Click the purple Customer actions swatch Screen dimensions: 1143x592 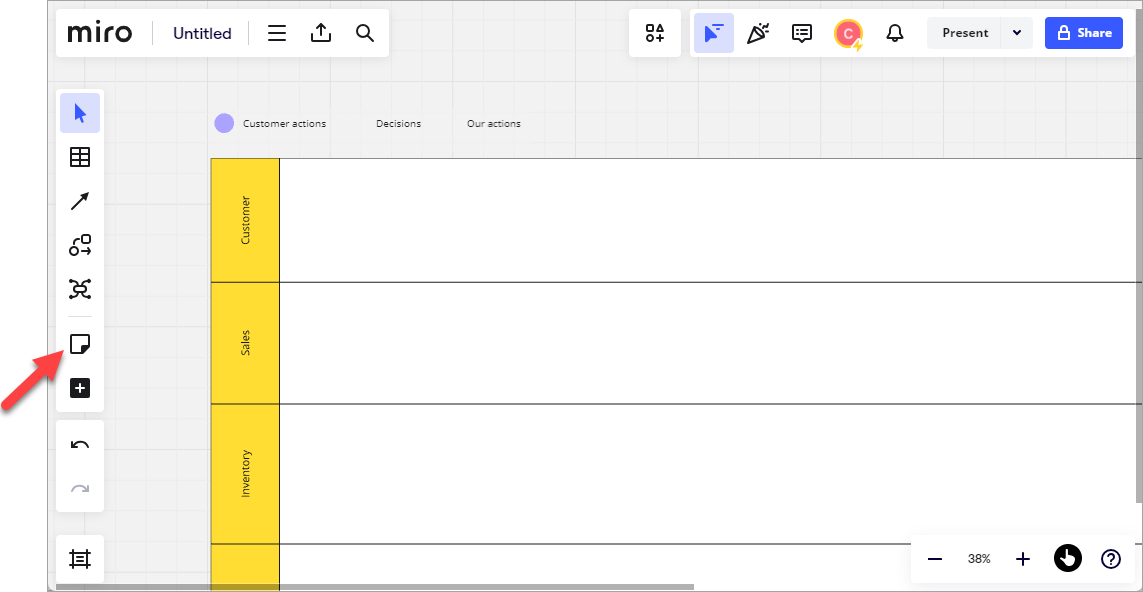(x=224, y=123)
